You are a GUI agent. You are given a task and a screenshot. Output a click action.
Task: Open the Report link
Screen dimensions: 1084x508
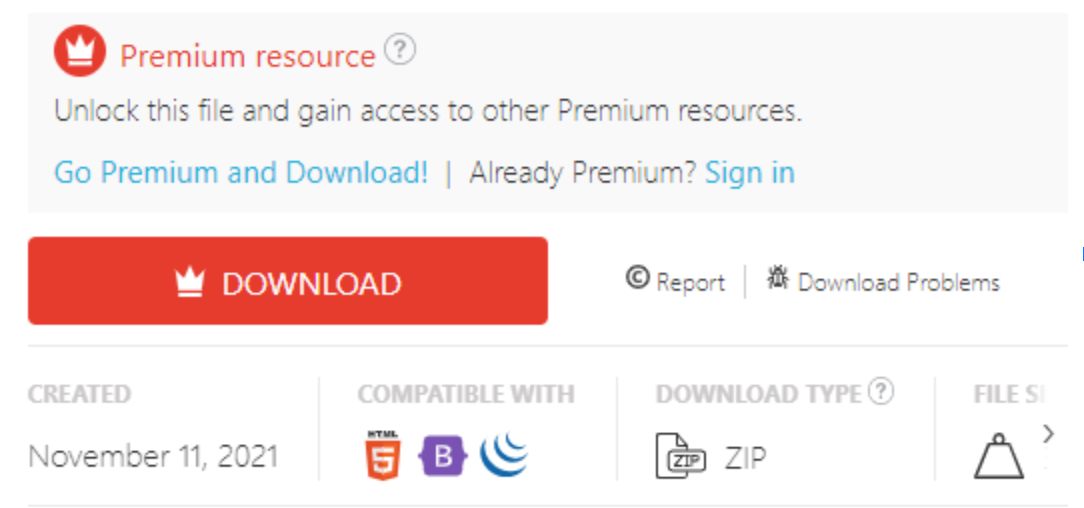click(x=691, y=283)
